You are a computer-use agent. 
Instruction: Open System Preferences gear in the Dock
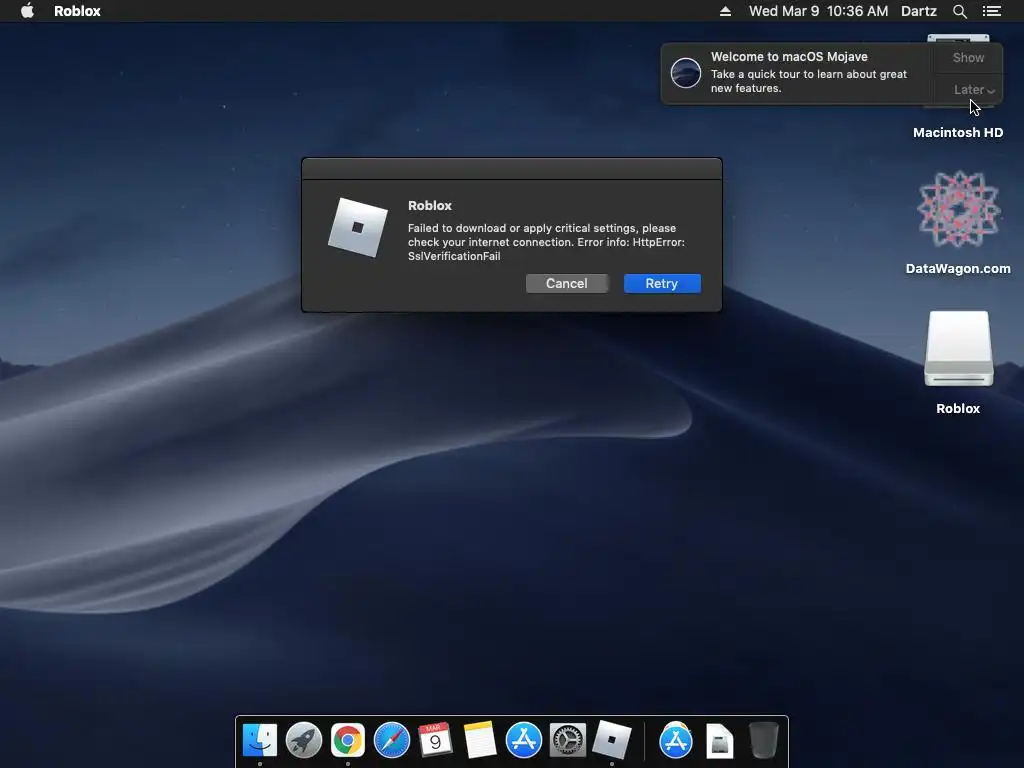[x=567, y=740]
